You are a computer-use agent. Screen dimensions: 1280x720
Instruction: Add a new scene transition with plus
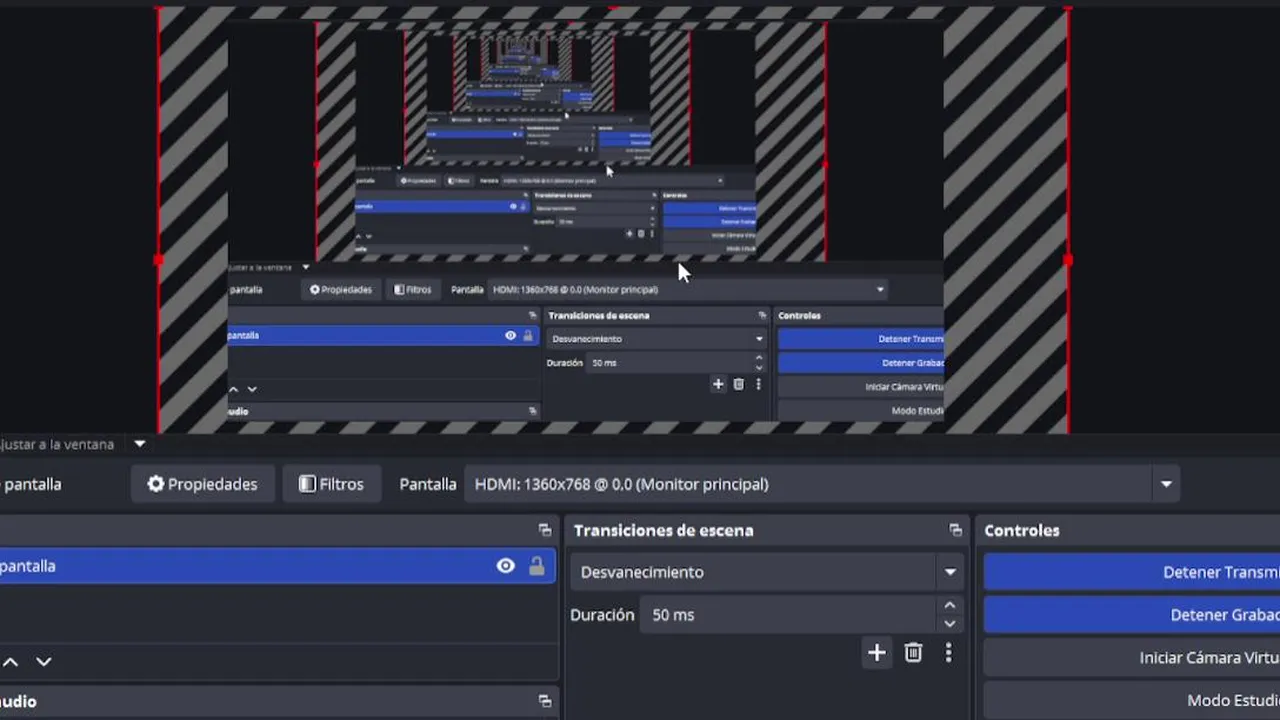[877, 653]
